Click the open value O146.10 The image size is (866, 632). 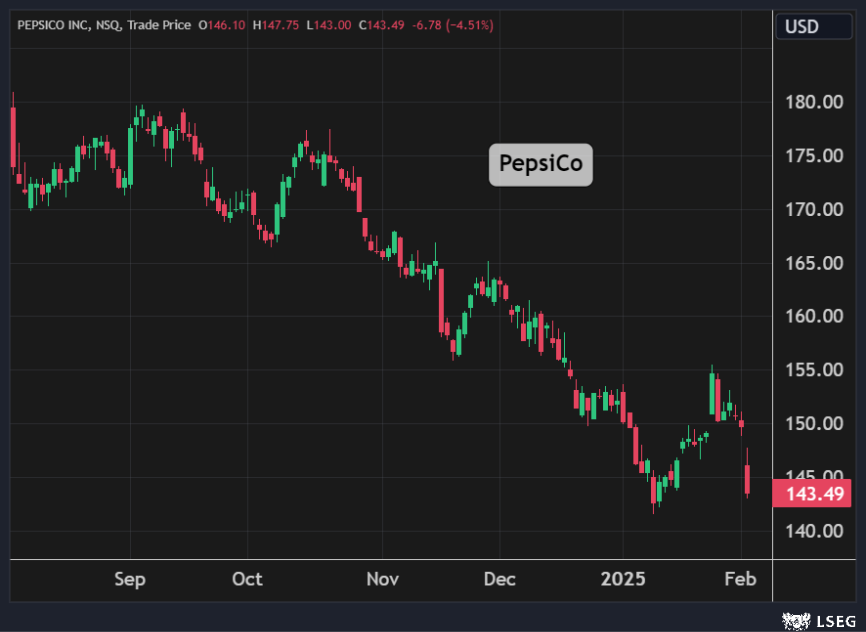click(x=221, y=25)
